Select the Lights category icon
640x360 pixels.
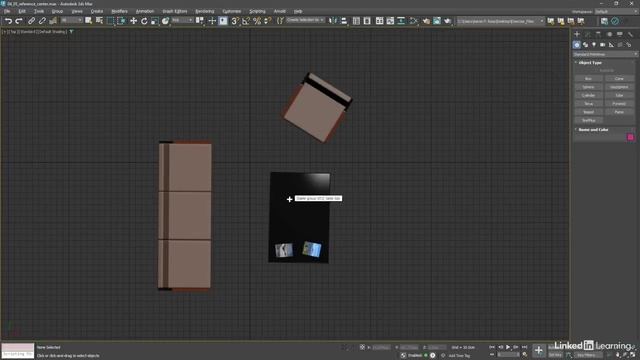tap(594, 44)
